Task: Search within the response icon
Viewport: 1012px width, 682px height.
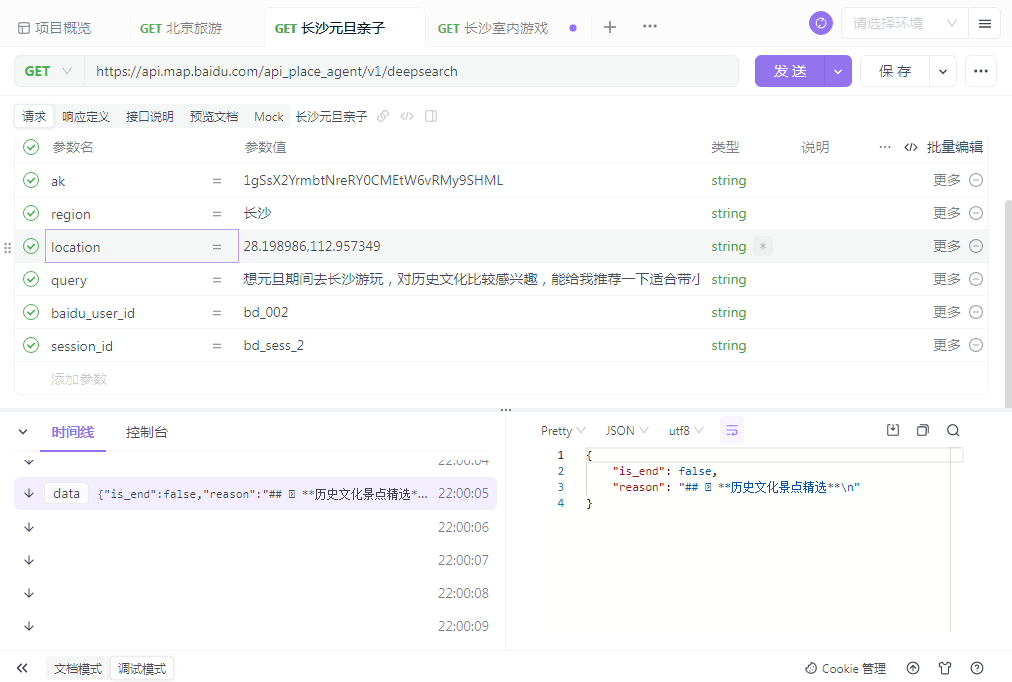Action: click(x=953, y=430)
